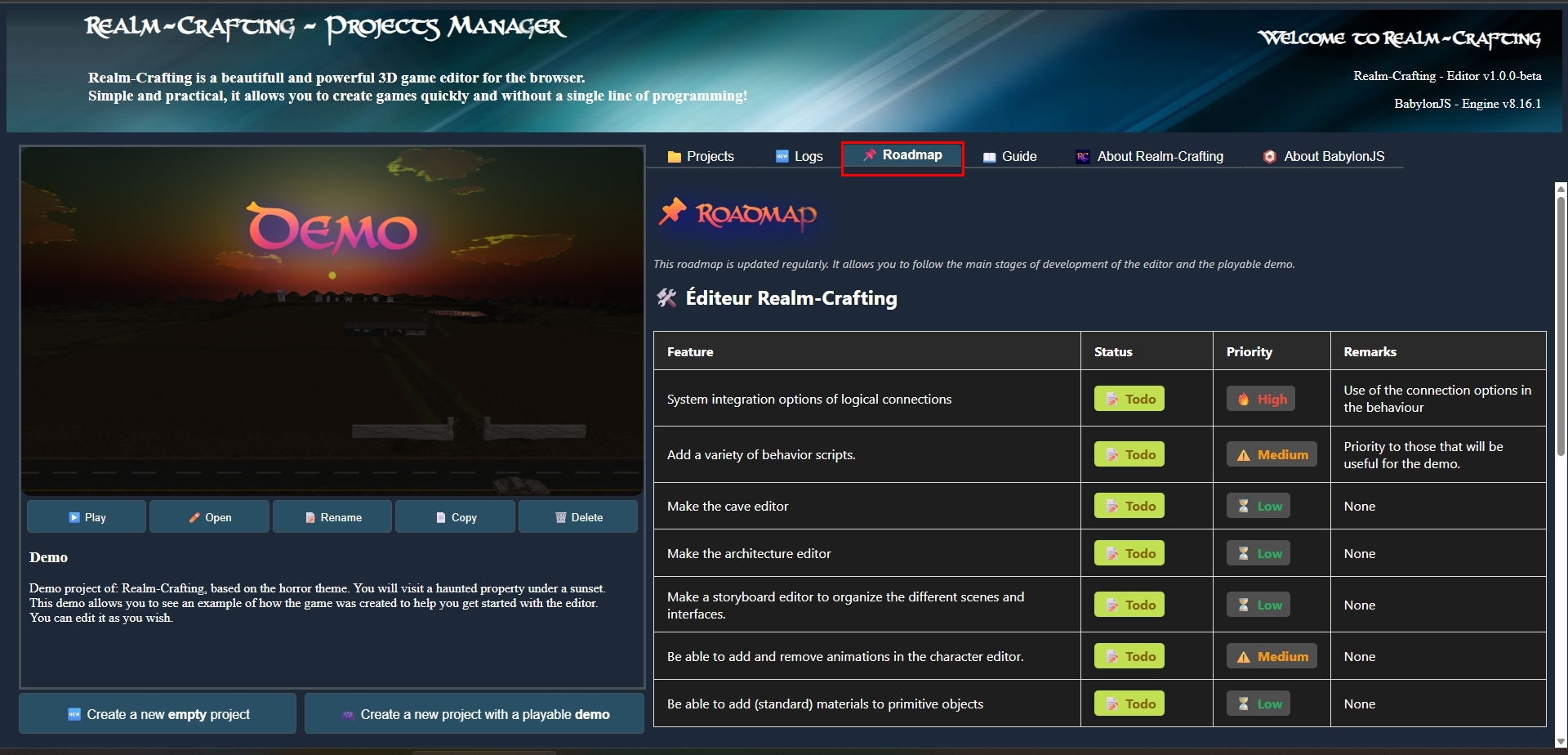Screen dimensions: 1568x755
Task: Click the roadmap scrollbar up arrow
Action: pyautogui.click(x=1561, y=189)
